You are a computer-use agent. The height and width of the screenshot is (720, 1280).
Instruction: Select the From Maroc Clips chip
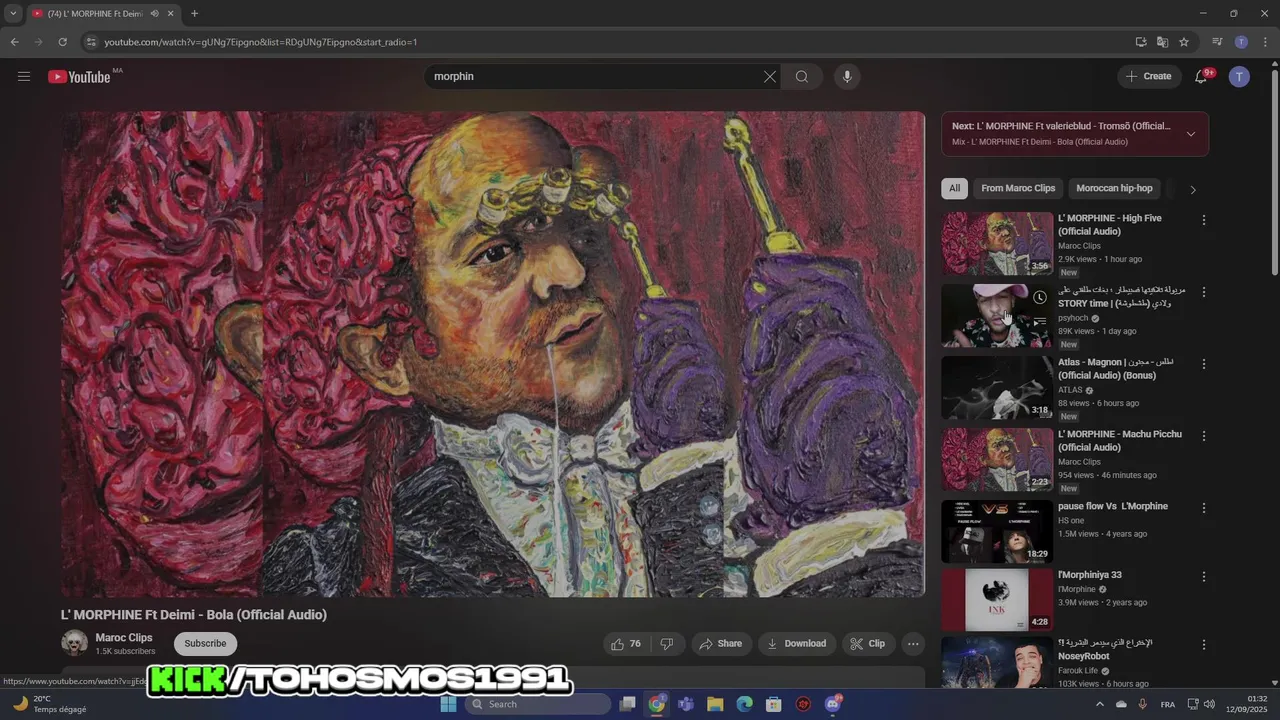[x=1018, y=188]
